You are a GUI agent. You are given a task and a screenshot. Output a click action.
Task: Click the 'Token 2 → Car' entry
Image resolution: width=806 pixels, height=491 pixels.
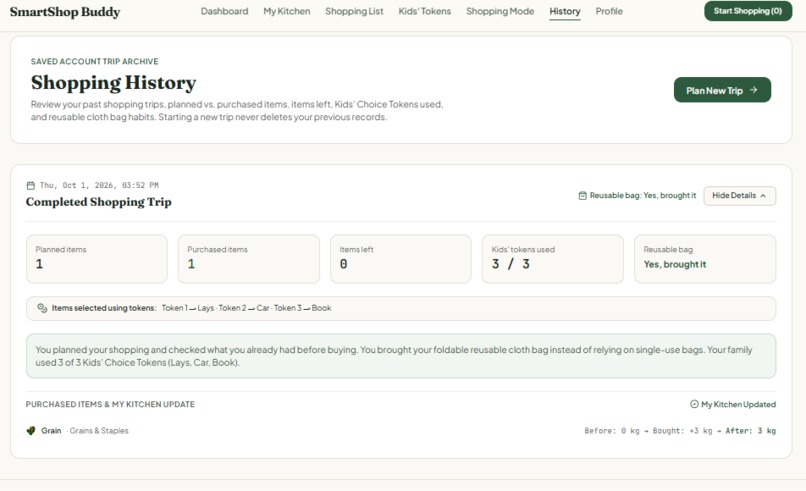(244, 308)
